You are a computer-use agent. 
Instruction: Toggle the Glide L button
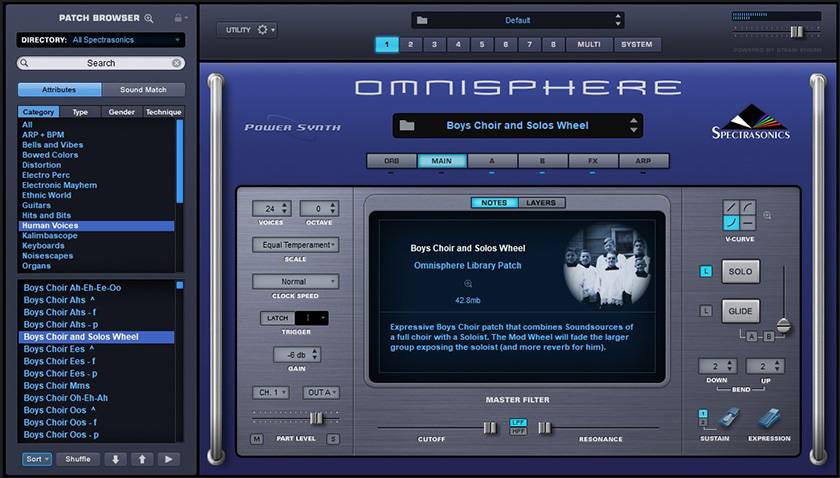[706, 311]
